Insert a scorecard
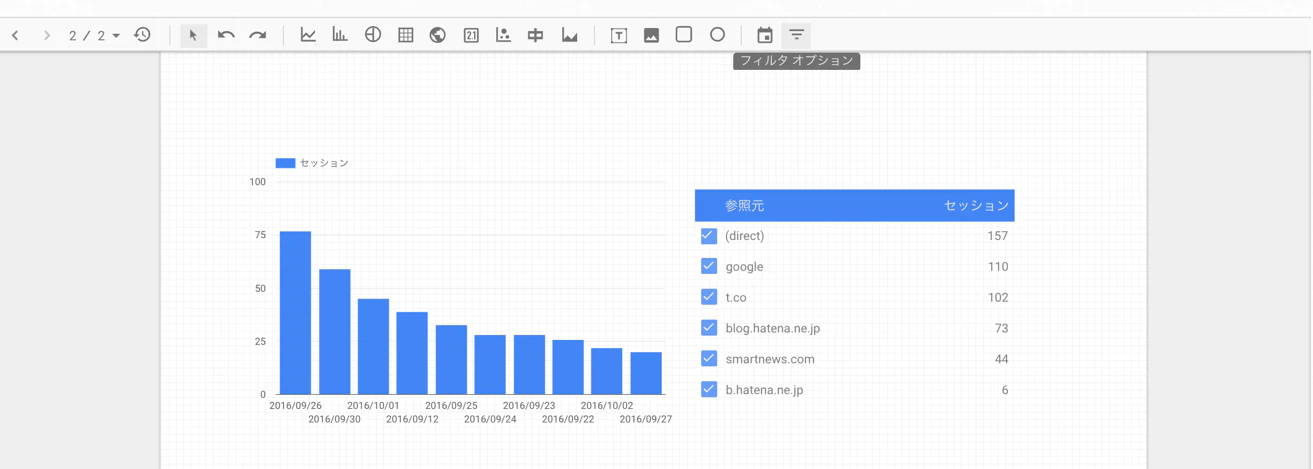 471,35
